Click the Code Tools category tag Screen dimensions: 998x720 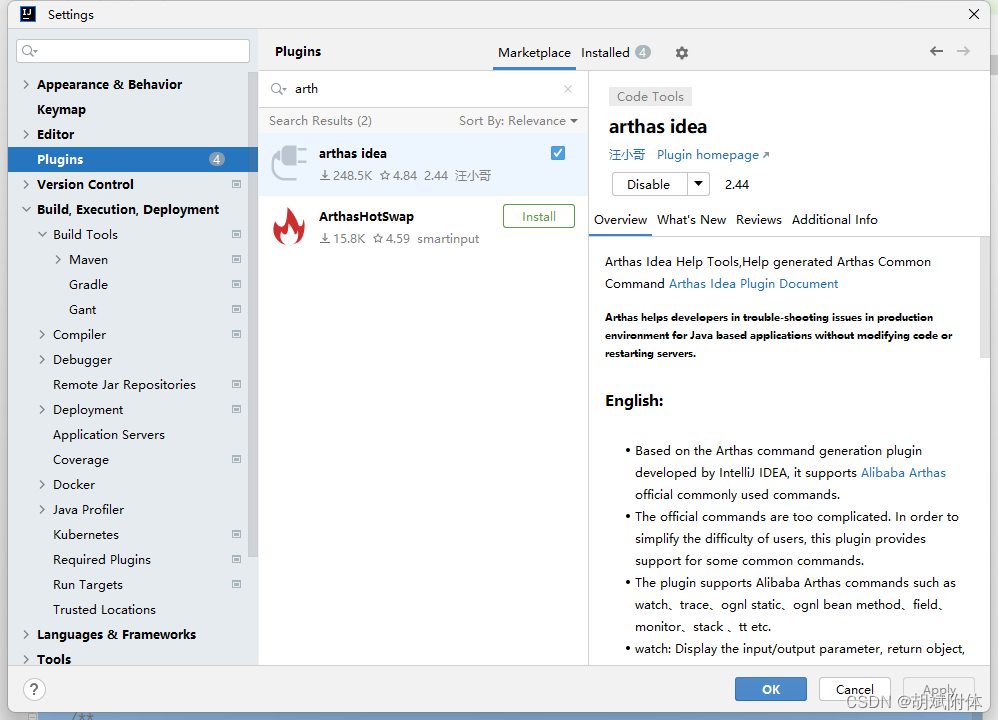tap(650, 97)
